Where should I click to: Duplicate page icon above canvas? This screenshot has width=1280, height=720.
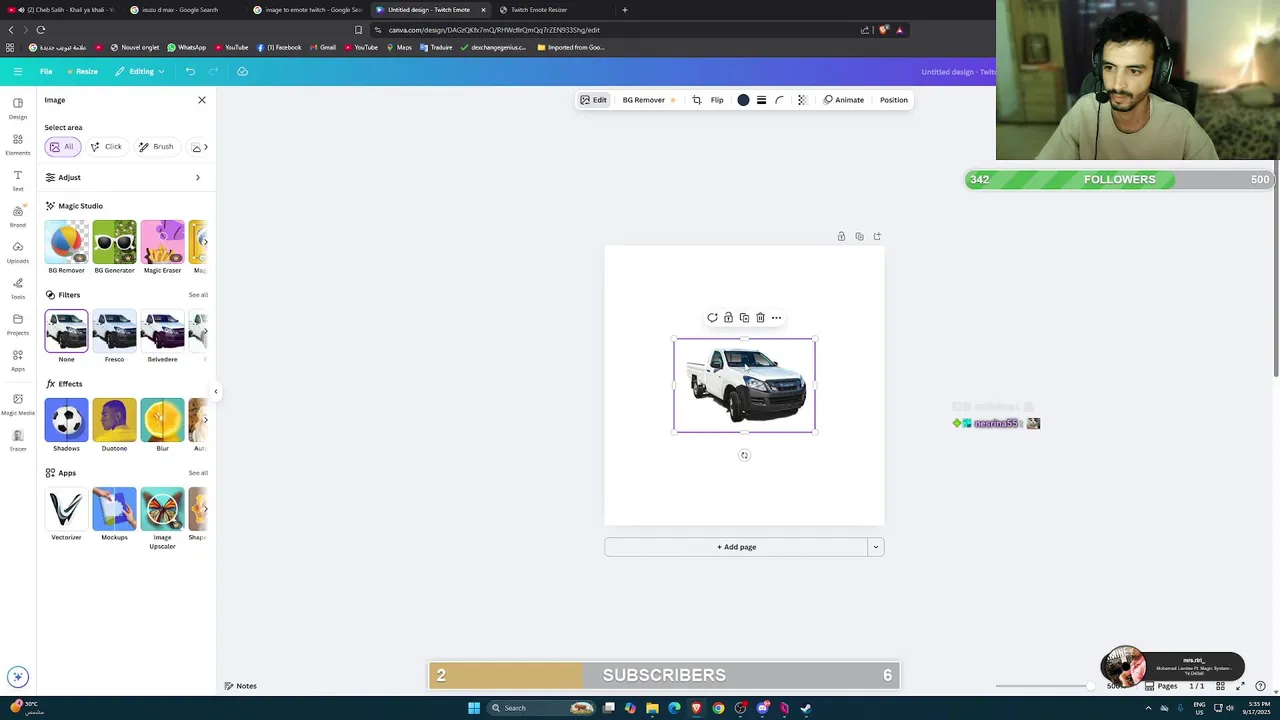[859, 237]
